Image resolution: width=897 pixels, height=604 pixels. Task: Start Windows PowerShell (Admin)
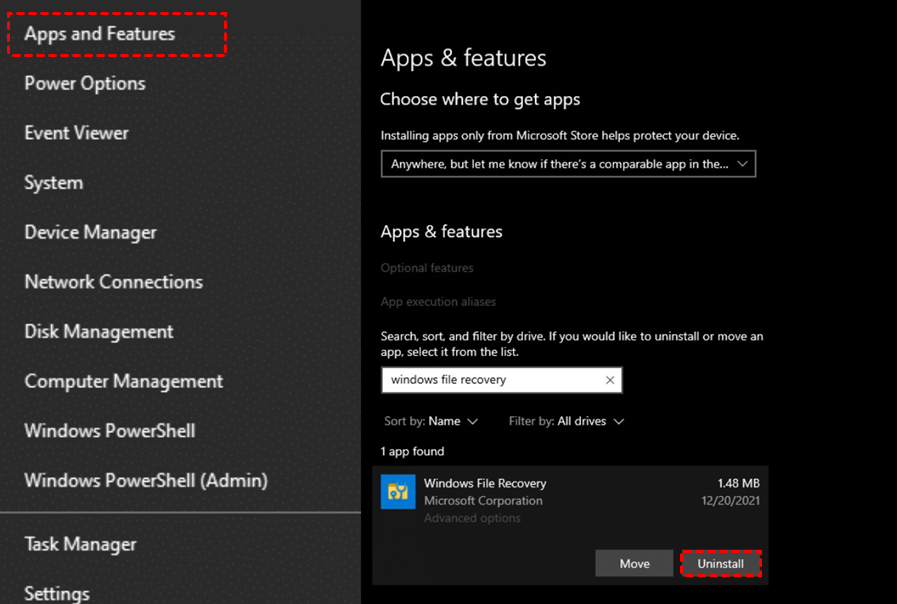pos(146,481)
